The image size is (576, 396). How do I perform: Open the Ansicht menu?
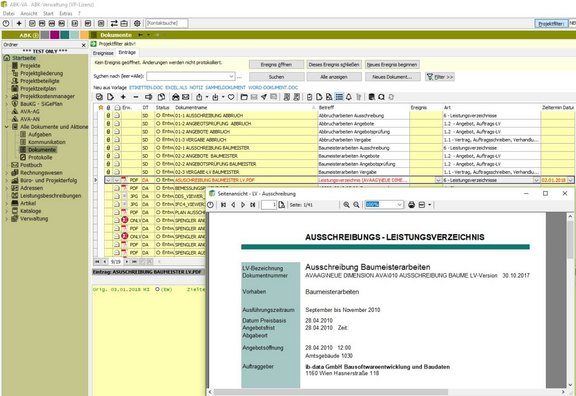29,14
